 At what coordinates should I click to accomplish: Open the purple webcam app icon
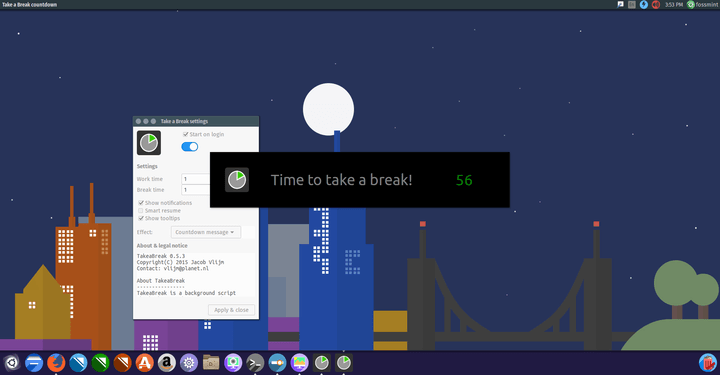point(233,363)
